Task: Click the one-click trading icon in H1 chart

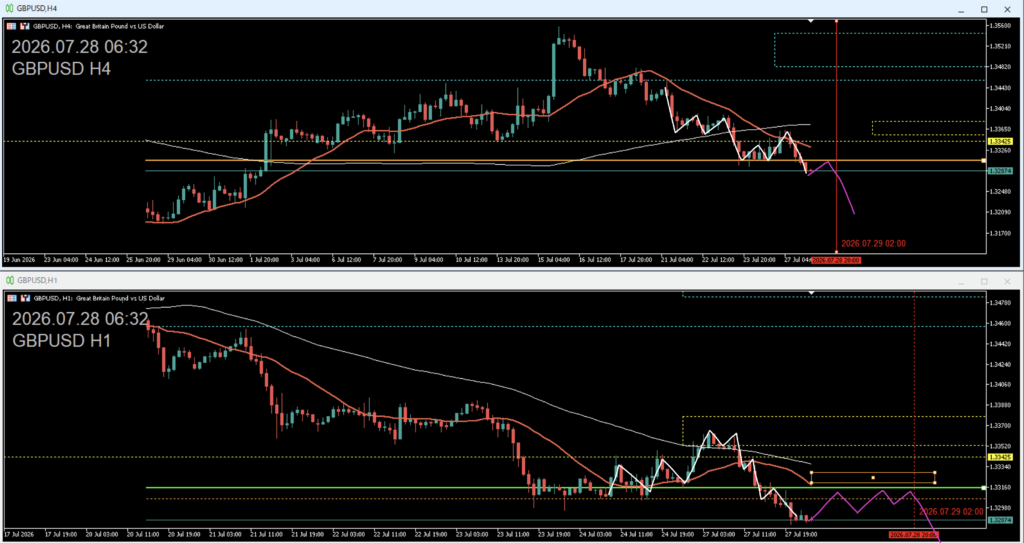Action: pos(25,297)
